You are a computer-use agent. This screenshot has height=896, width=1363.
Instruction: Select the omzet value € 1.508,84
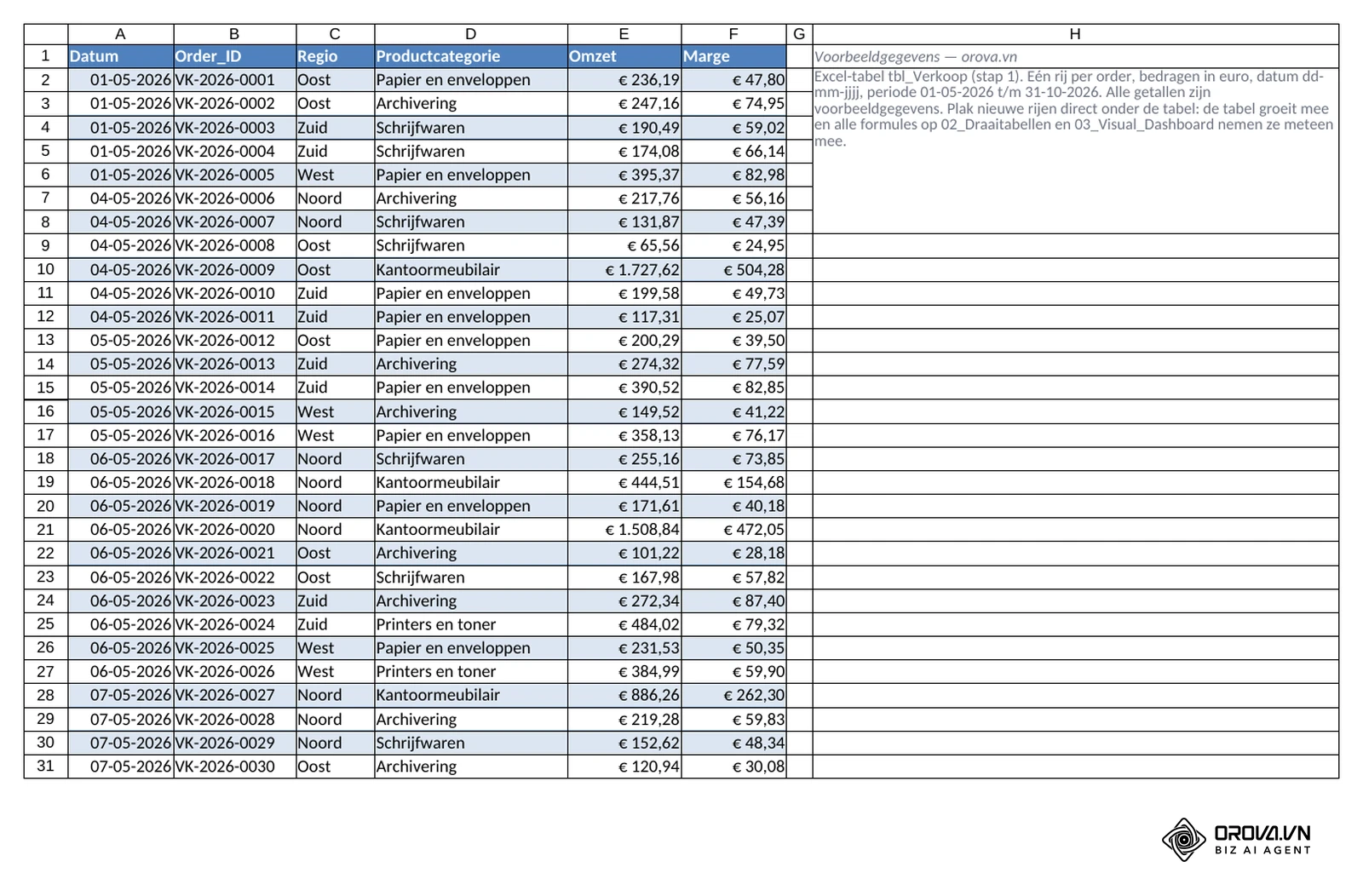pyautogui.click(x=624, y=529)
